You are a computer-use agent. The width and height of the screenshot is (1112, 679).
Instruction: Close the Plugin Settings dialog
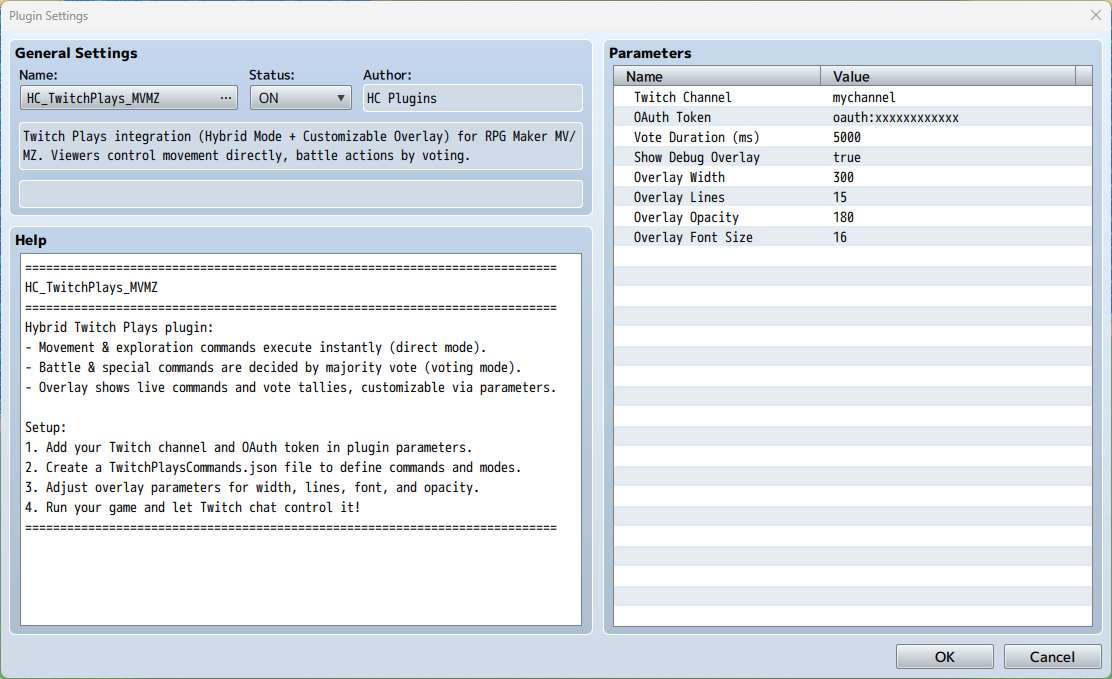click(x=1096, y=15)
